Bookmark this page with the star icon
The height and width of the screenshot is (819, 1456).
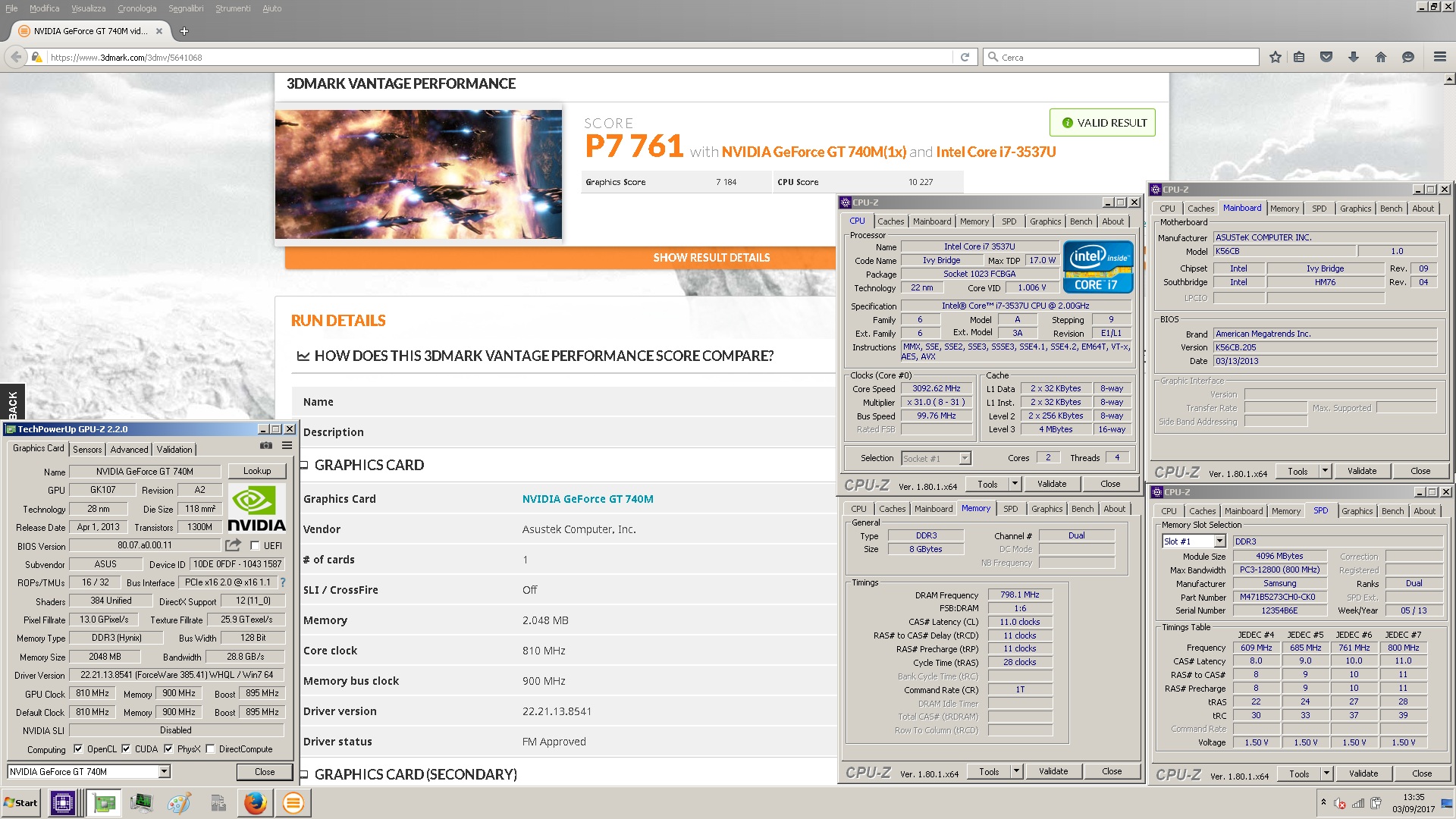pos(1275,57)
